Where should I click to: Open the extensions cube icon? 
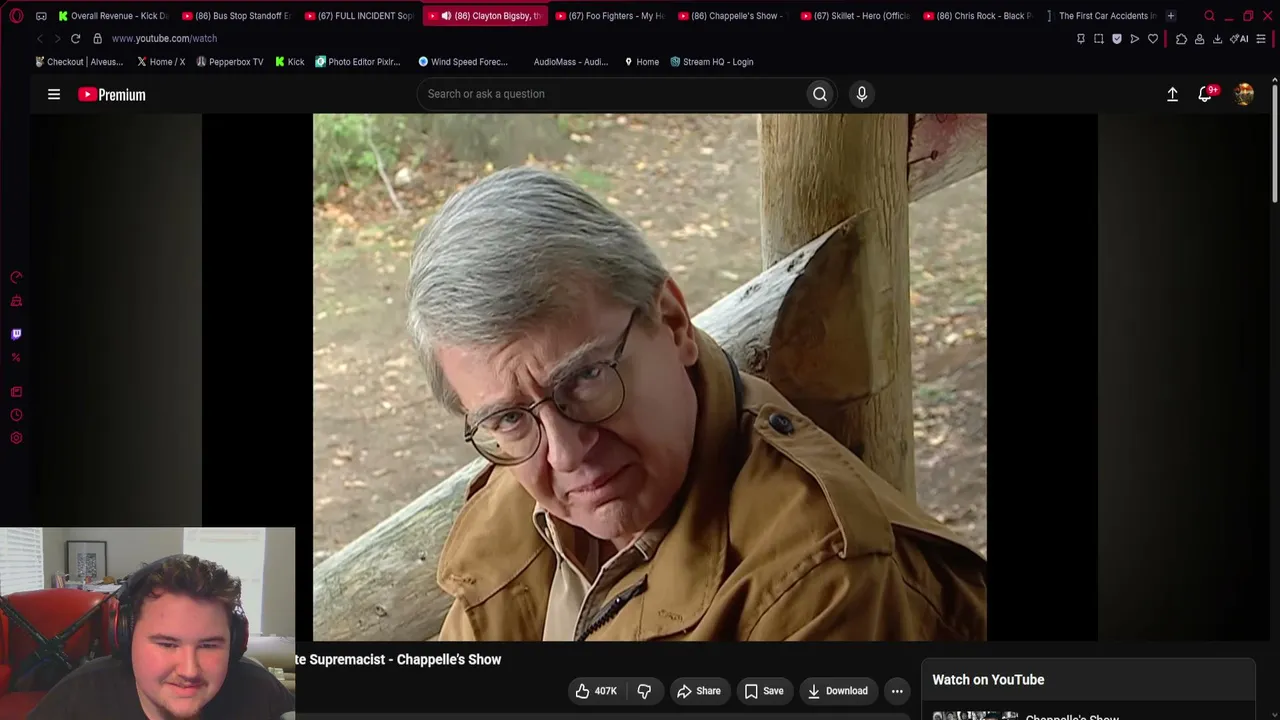pos(1181,39)
